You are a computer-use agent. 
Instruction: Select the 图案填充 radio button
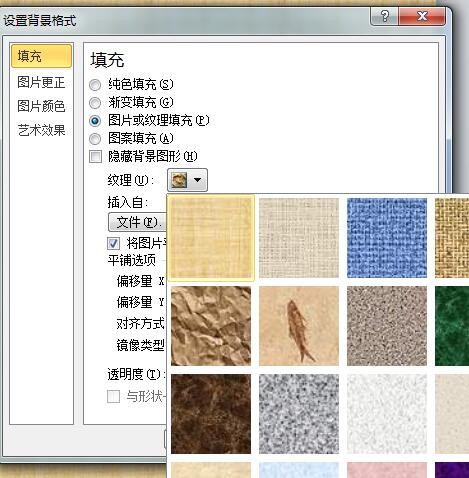pos(95,139)
